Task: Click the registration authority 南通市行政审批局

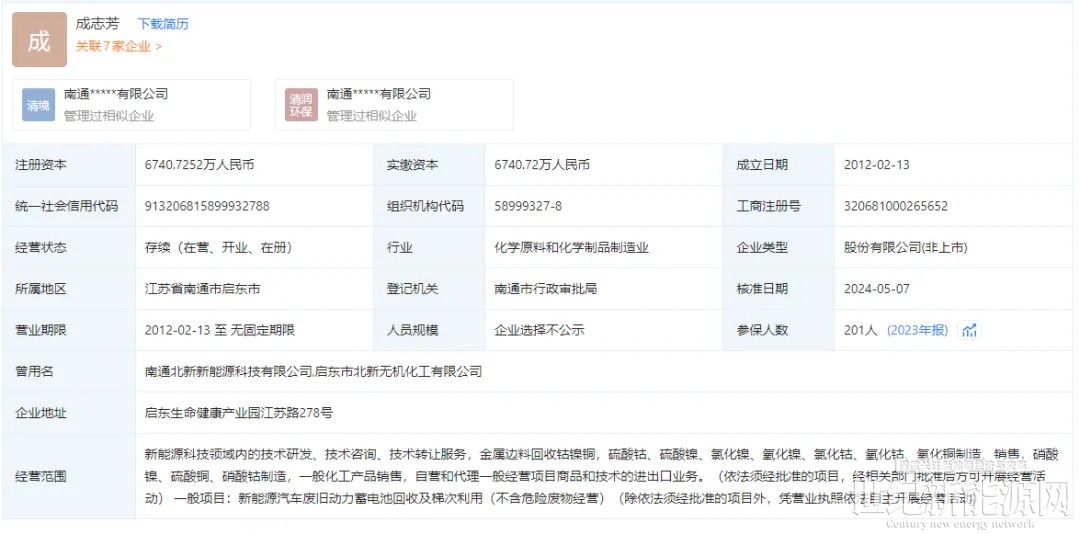Action: (x=545, y=289)
